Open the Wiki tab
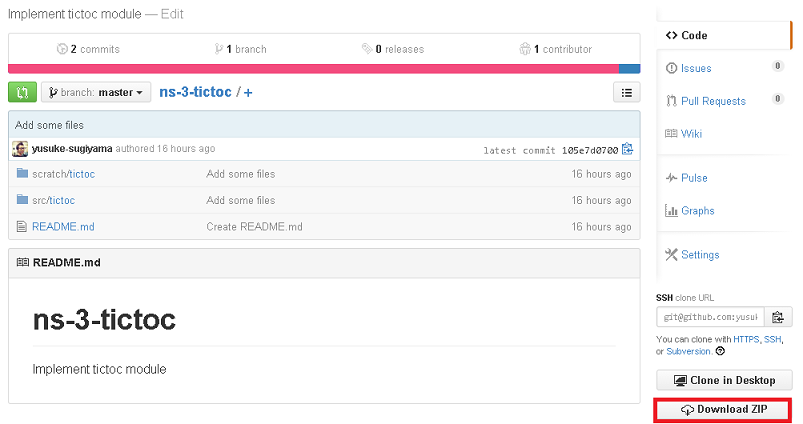This screenshot has height=424, width=803. pyautogui.click(x=691, y=134)
